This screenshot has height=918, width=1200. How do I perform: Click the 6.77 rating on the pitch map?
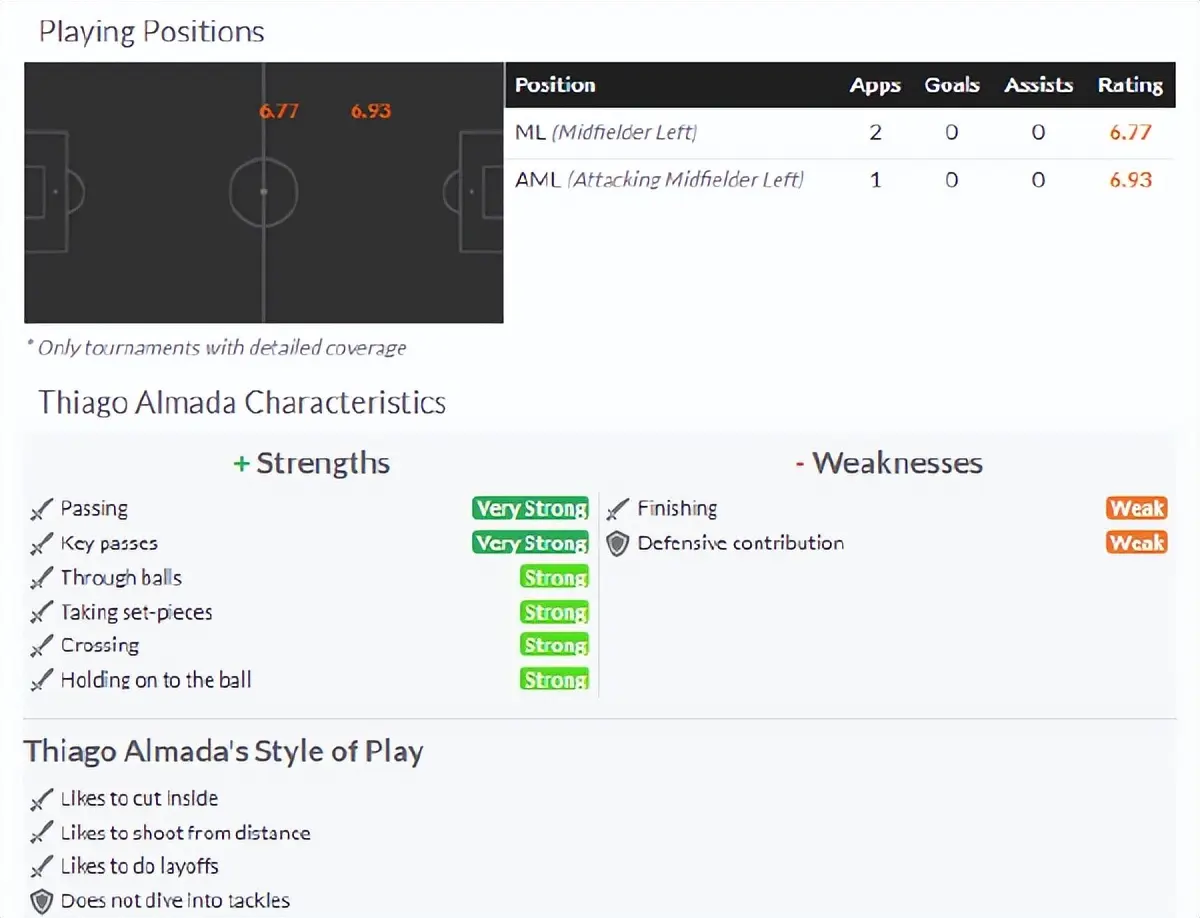279,111
